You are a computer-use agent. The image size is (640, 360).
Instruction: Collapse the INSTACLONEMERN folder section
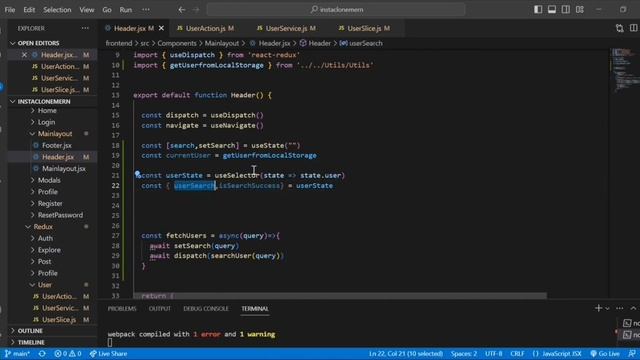pos(44,101)
